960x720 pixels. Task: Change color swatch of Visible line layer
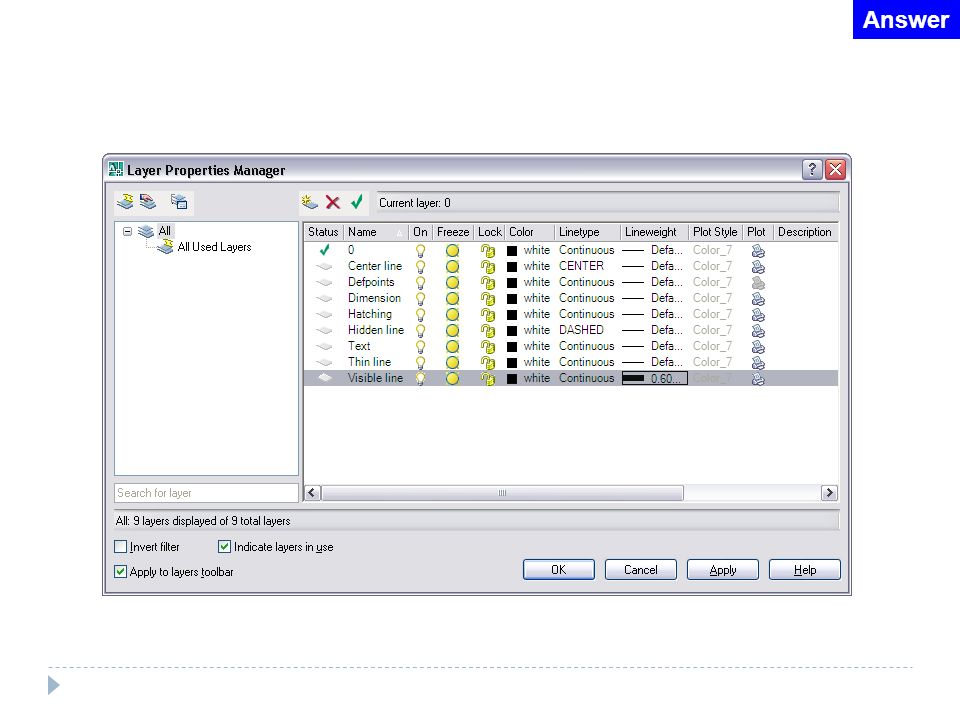pyautogui.click(x=512, y=378)
